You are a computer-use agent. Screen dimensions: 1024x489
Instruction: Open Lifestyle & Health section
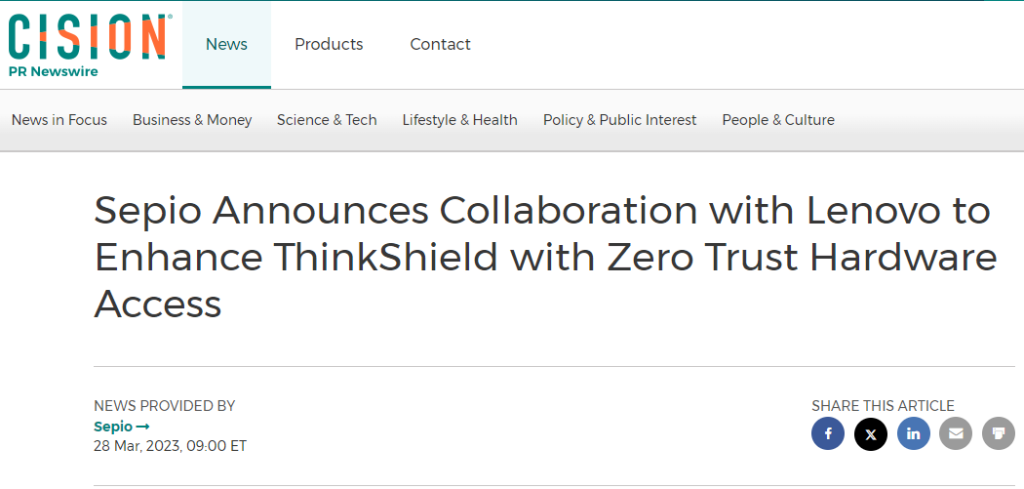click(460, 120)
